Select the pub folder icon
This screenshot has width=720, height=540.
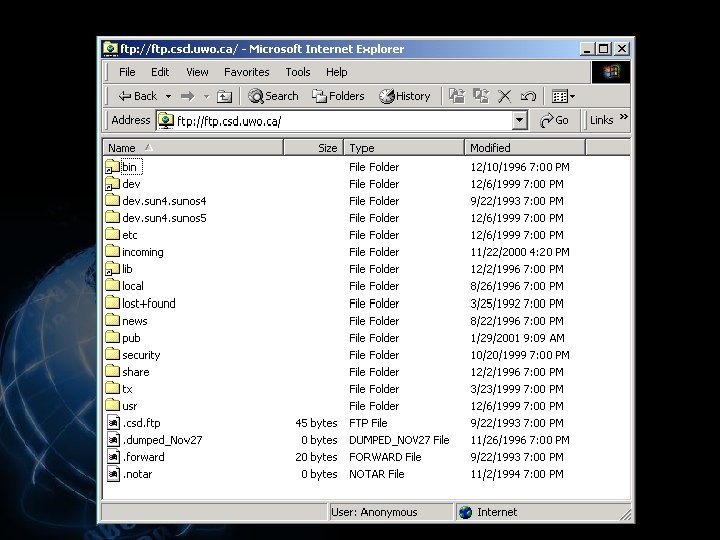pyautogui.click(x=112, y=338)
